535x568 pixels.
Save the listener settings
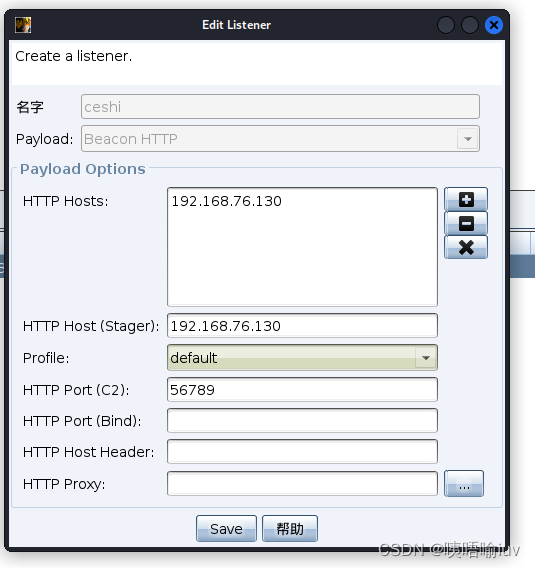tap(226, 529)
